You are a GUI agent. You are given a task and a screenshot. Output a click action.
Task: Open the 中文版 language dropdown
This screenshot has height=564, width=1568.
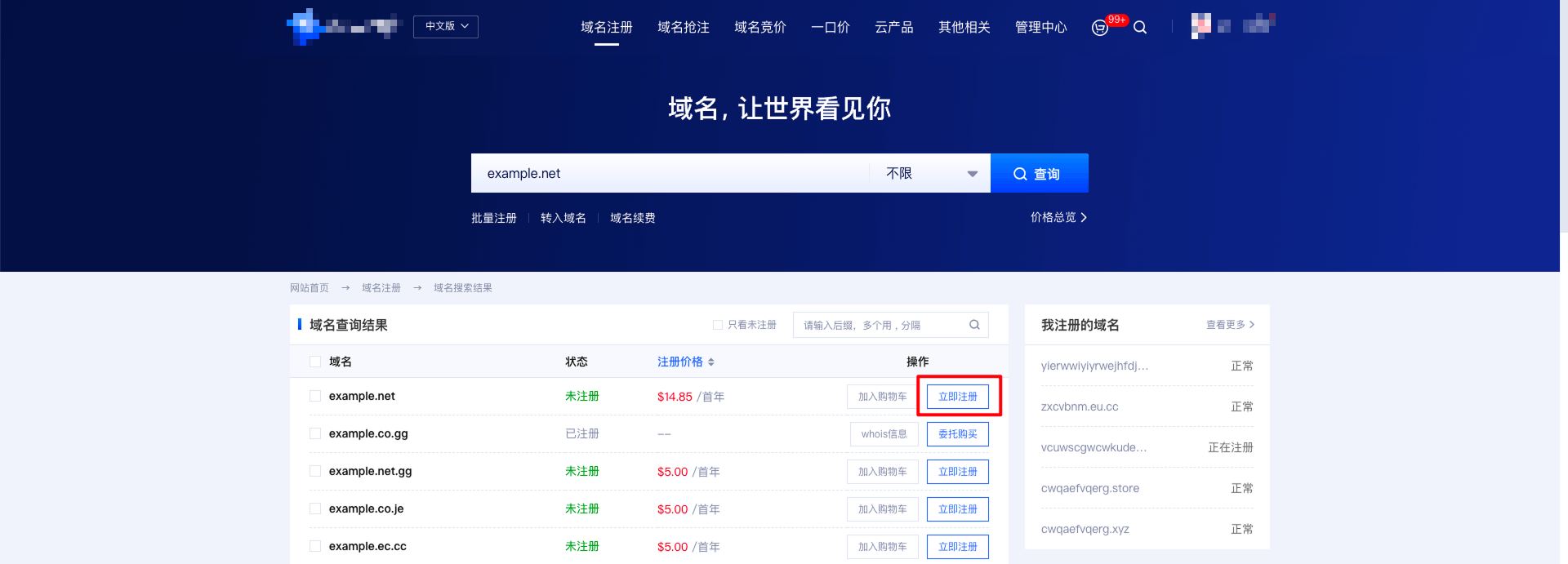[446, 27]
